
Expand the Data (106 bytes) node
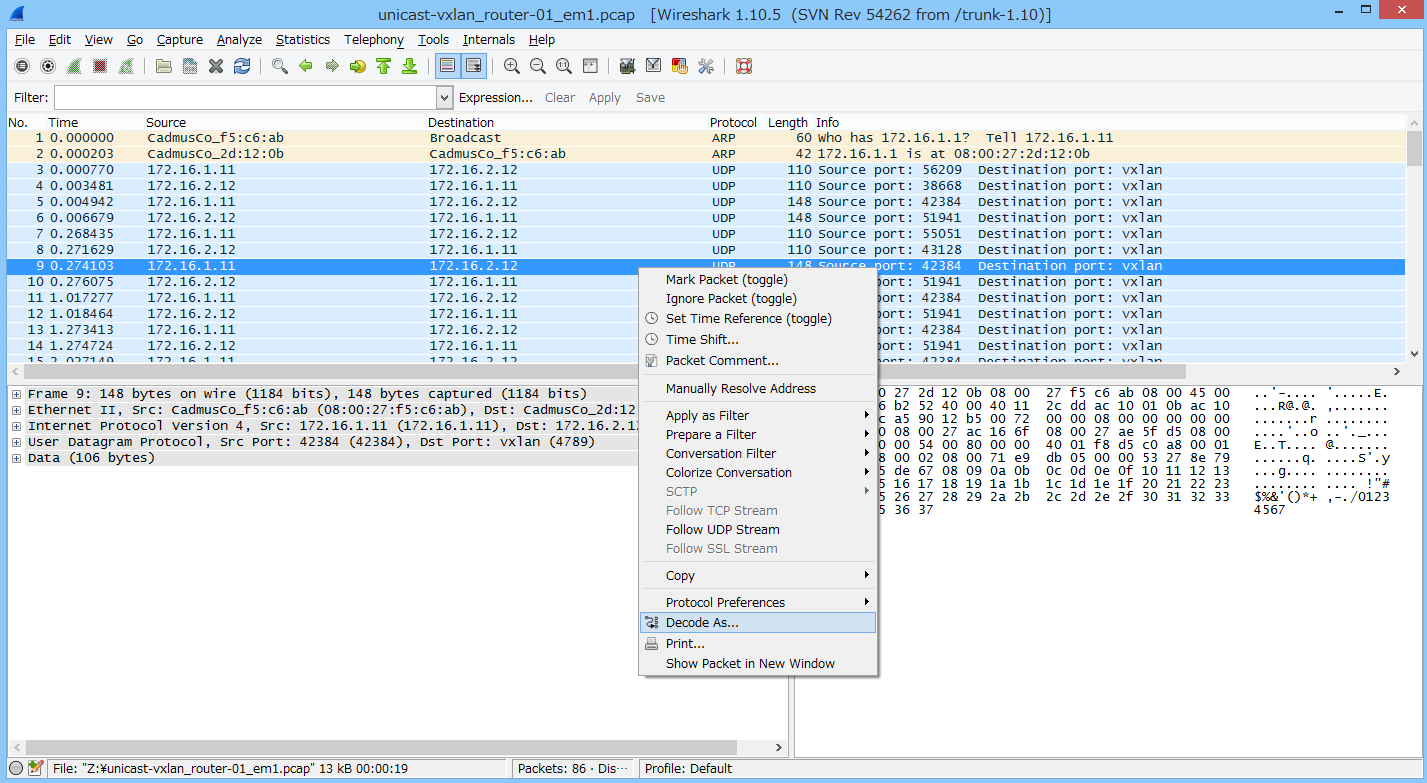tap(16, 458)
